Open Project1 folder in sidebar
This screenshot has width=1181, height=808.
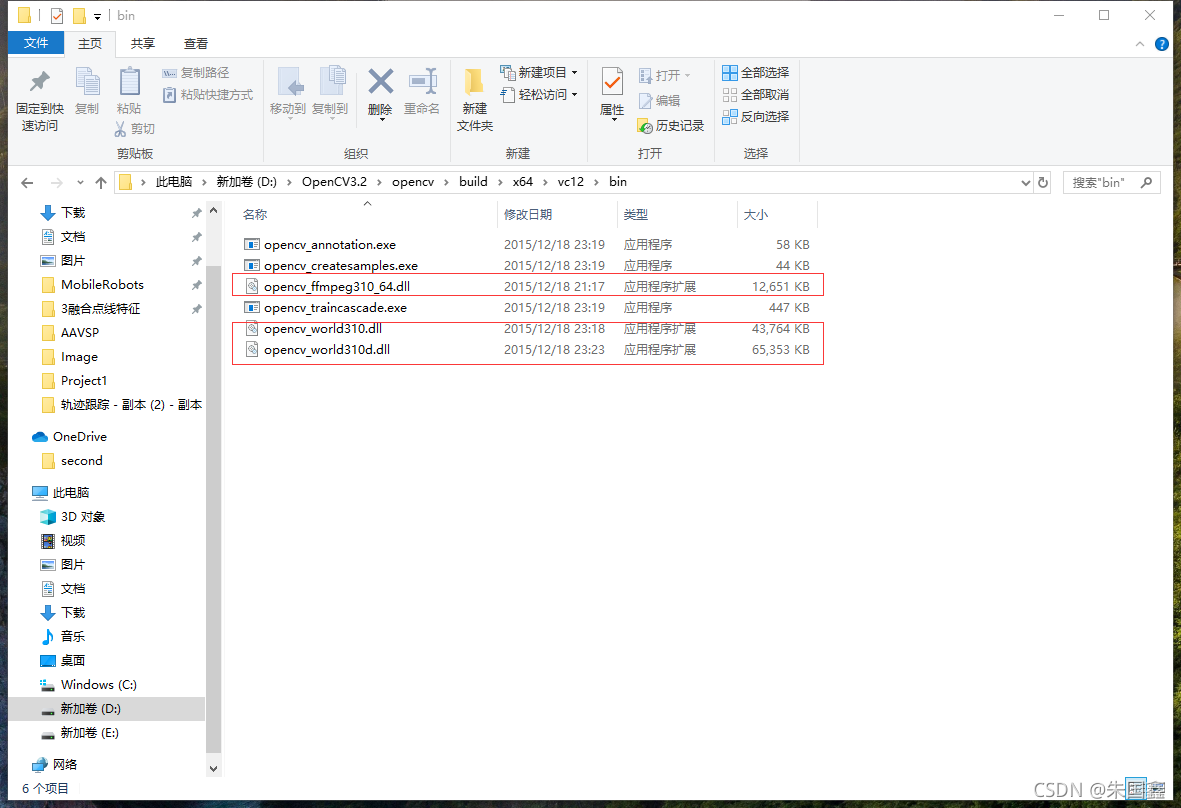84,381
